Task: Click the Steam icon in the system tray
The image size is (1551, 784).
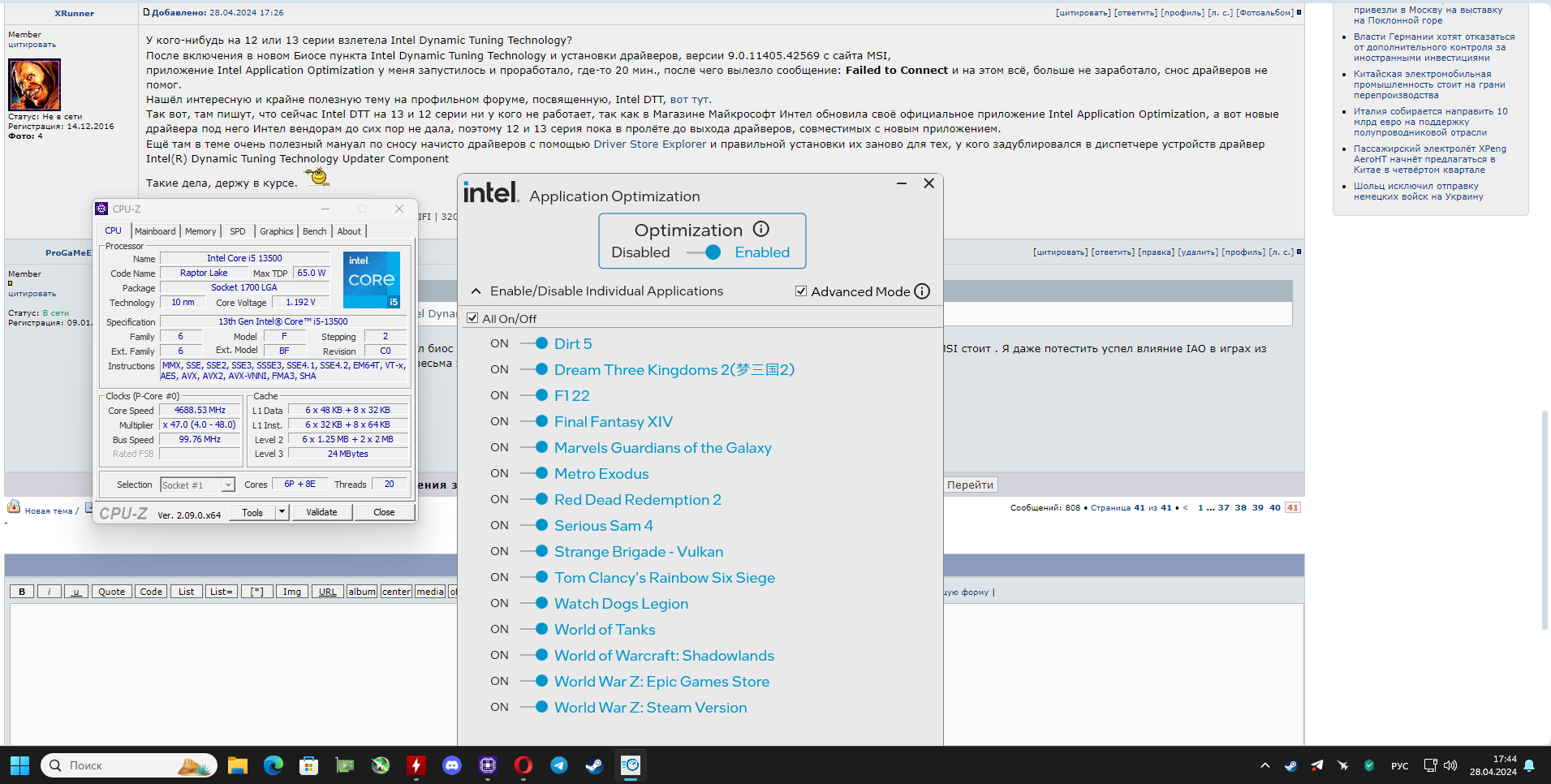Action: pyautogui.click(x=1290, y=765)
